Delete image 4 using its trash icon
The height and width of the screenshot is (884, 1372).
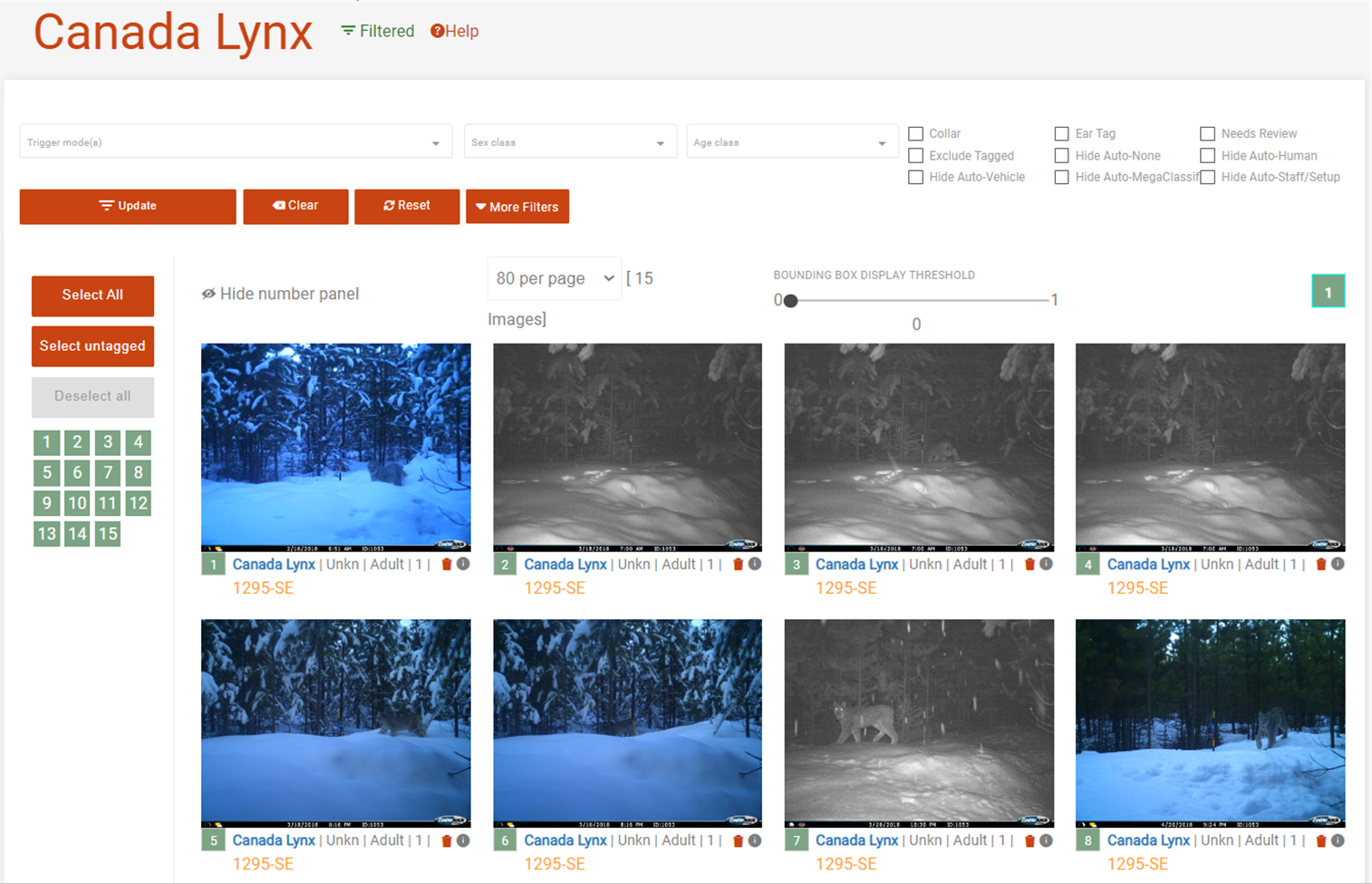pos(1321,564)
